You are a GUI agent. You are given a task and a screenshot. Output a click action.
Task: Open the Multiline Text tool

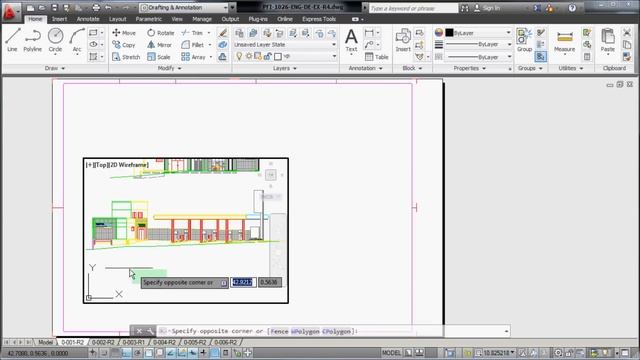[351, 40]
